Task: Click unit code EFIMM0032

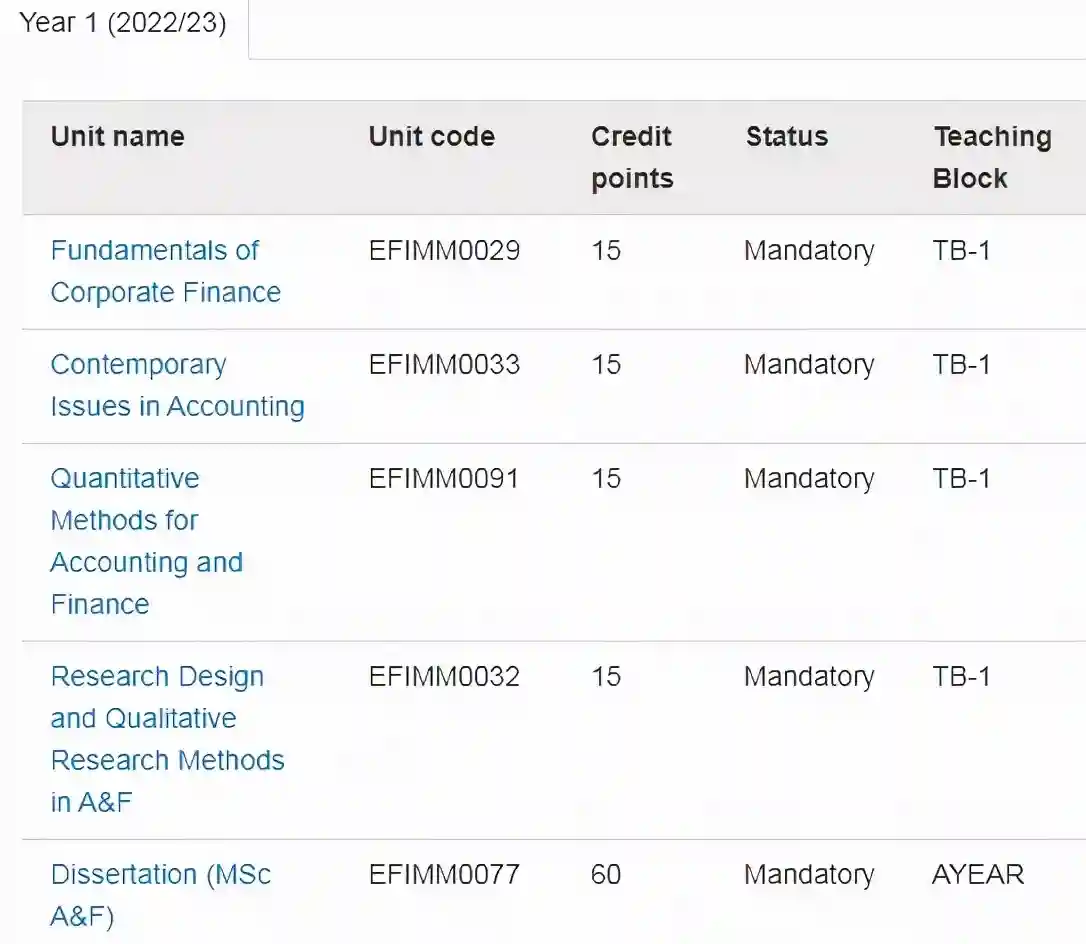Action: (444, 676)
